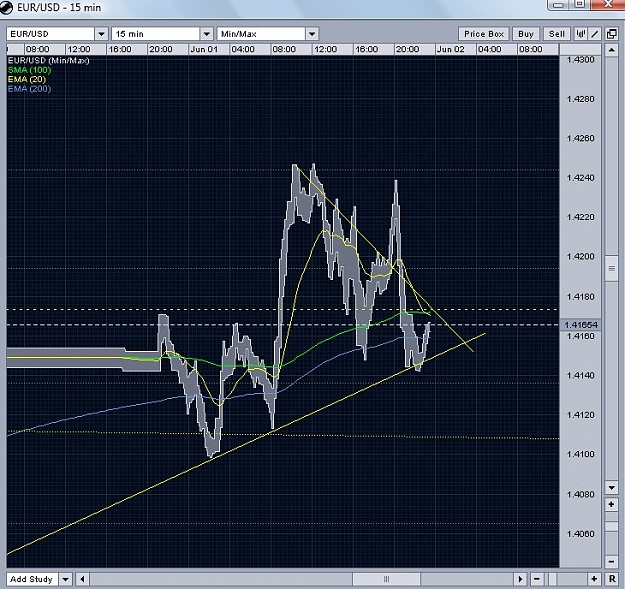The height and width of the screenshot is (589, 625).
Task: Zoom in price axis with plus
Action: point(611,505)
